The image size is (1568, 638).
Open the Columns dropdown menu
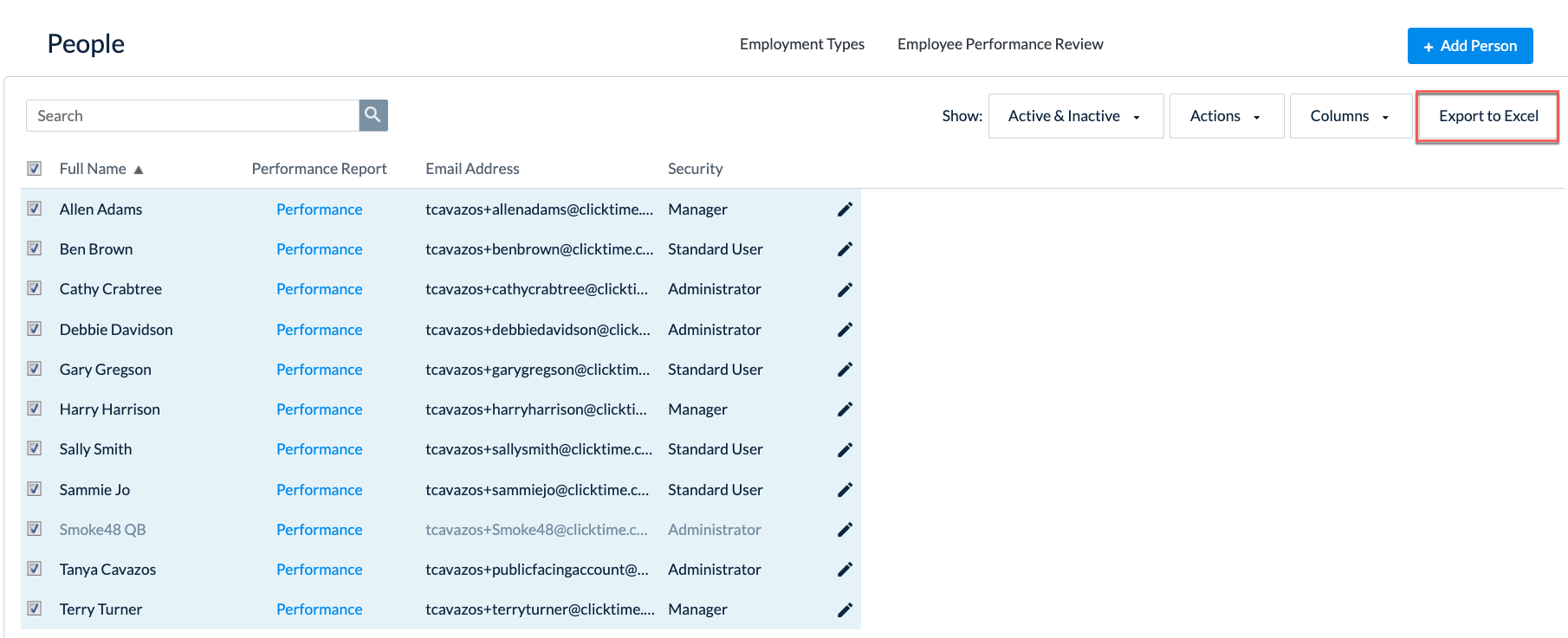coord(1351,116)
